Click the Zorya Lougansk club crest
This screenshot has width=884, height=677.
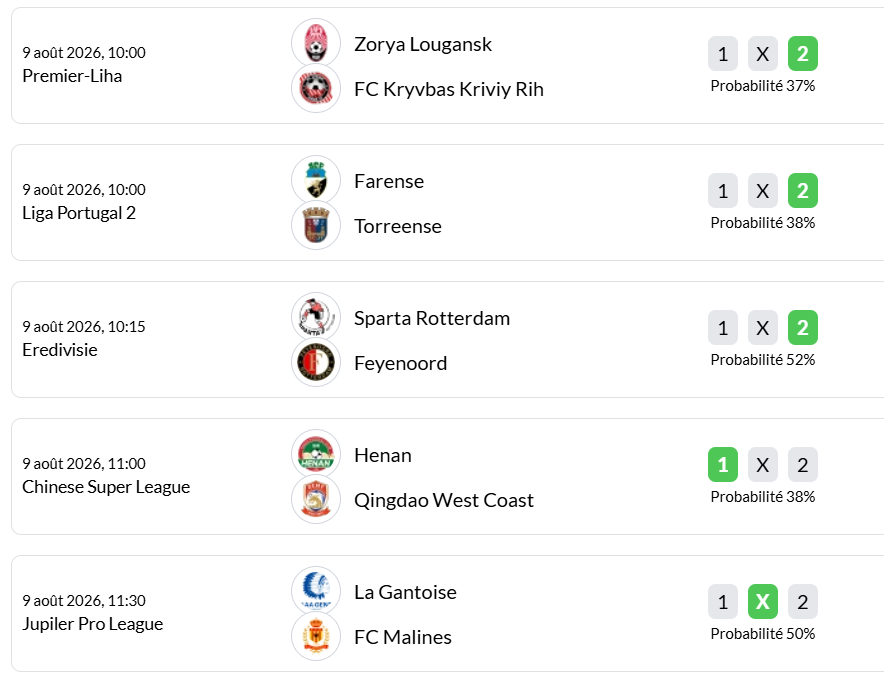point(316,43)
